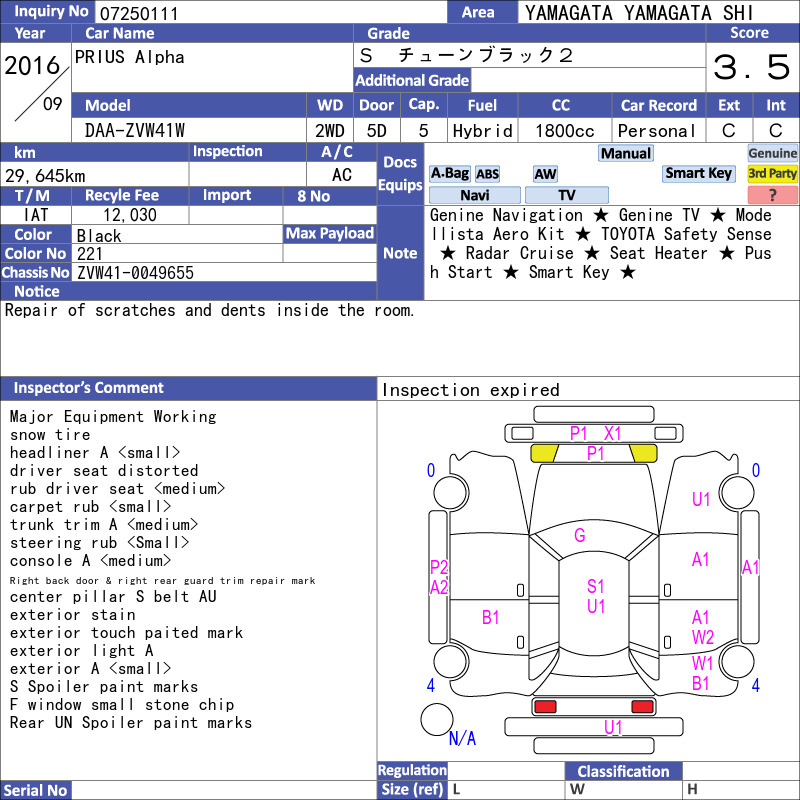The width and height of the screenshot is (800, 800).
Task: Click the W2 mark on the diagram
Action: click(x=703, y=637)
